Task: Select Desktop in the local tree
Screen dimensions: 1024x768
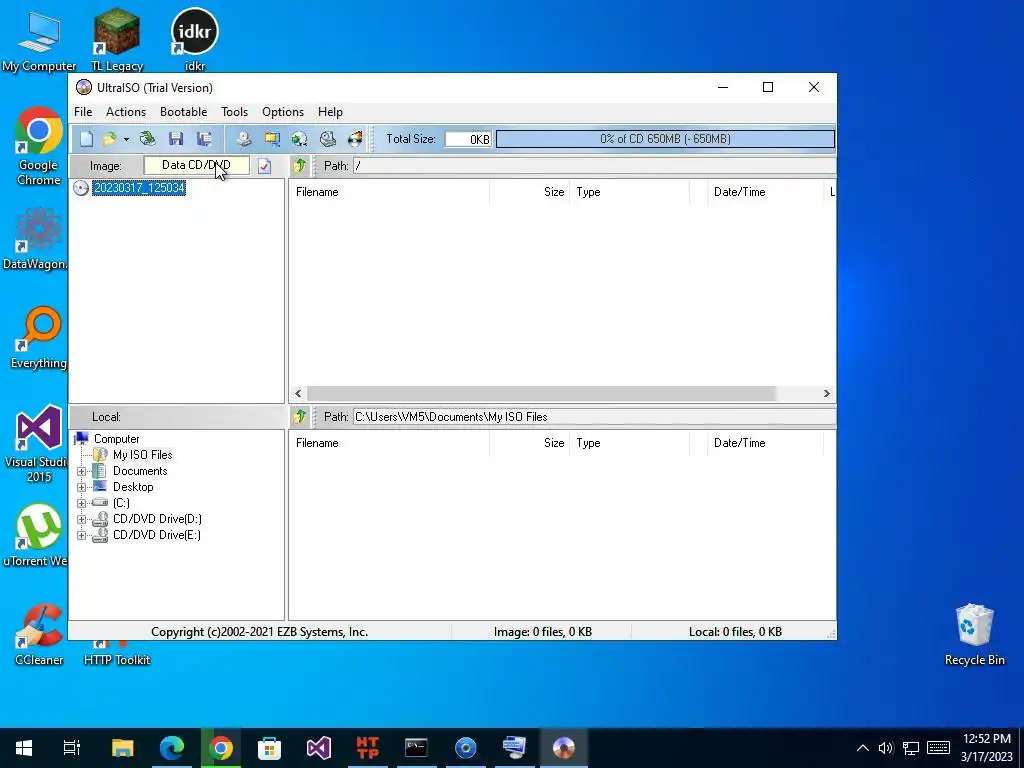Action: [133, 487]
